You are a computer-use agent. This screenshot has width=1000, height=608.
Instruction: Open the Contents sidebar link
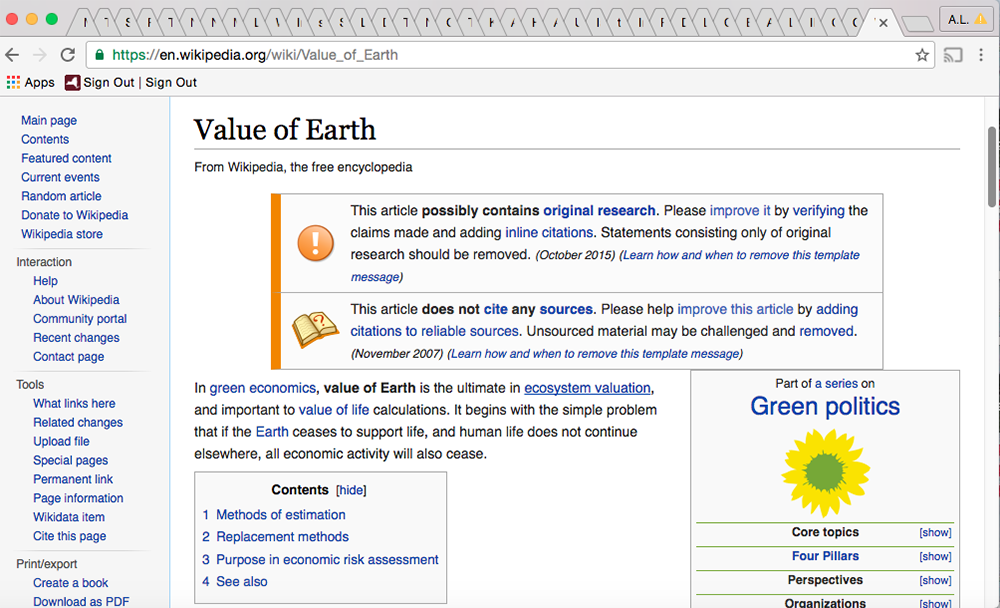point(45,139)
